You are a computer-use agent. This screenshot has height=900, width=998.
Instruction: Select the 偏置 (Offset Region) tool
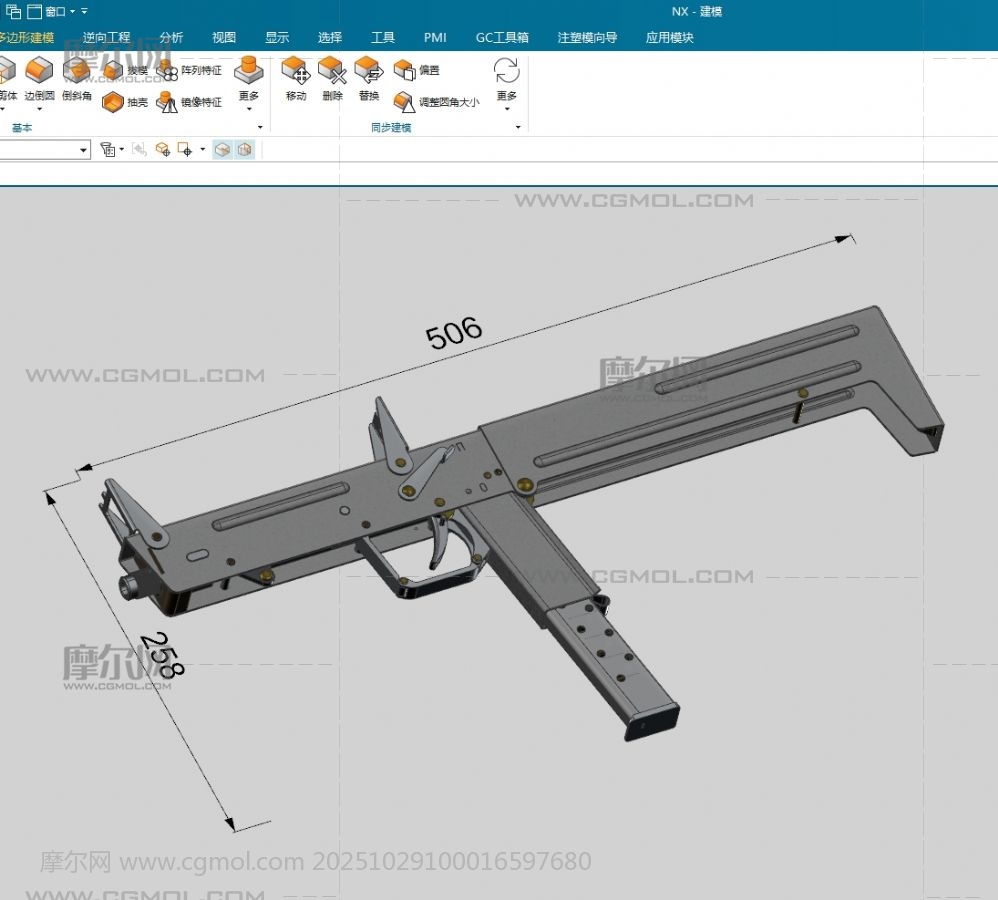coord(417,71)
